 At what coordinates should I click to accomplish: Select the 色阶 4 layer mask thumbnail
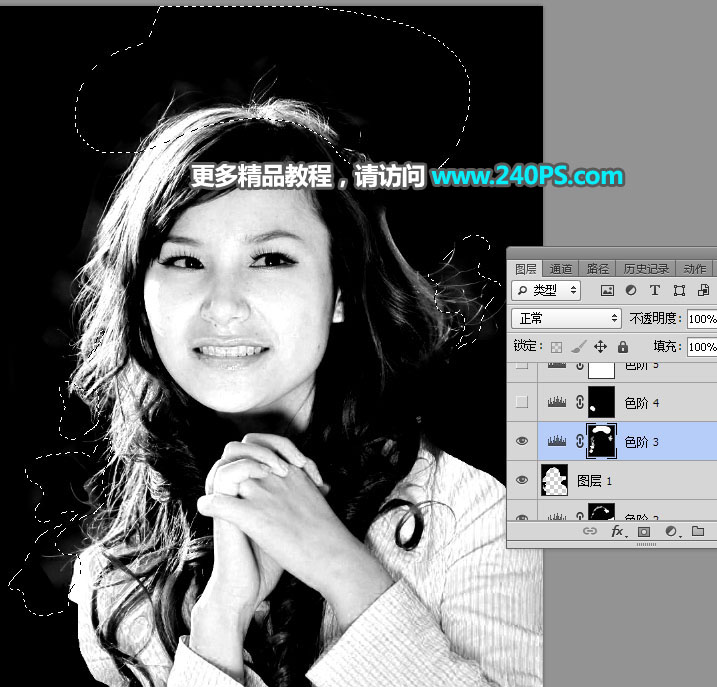click(601, 402)
